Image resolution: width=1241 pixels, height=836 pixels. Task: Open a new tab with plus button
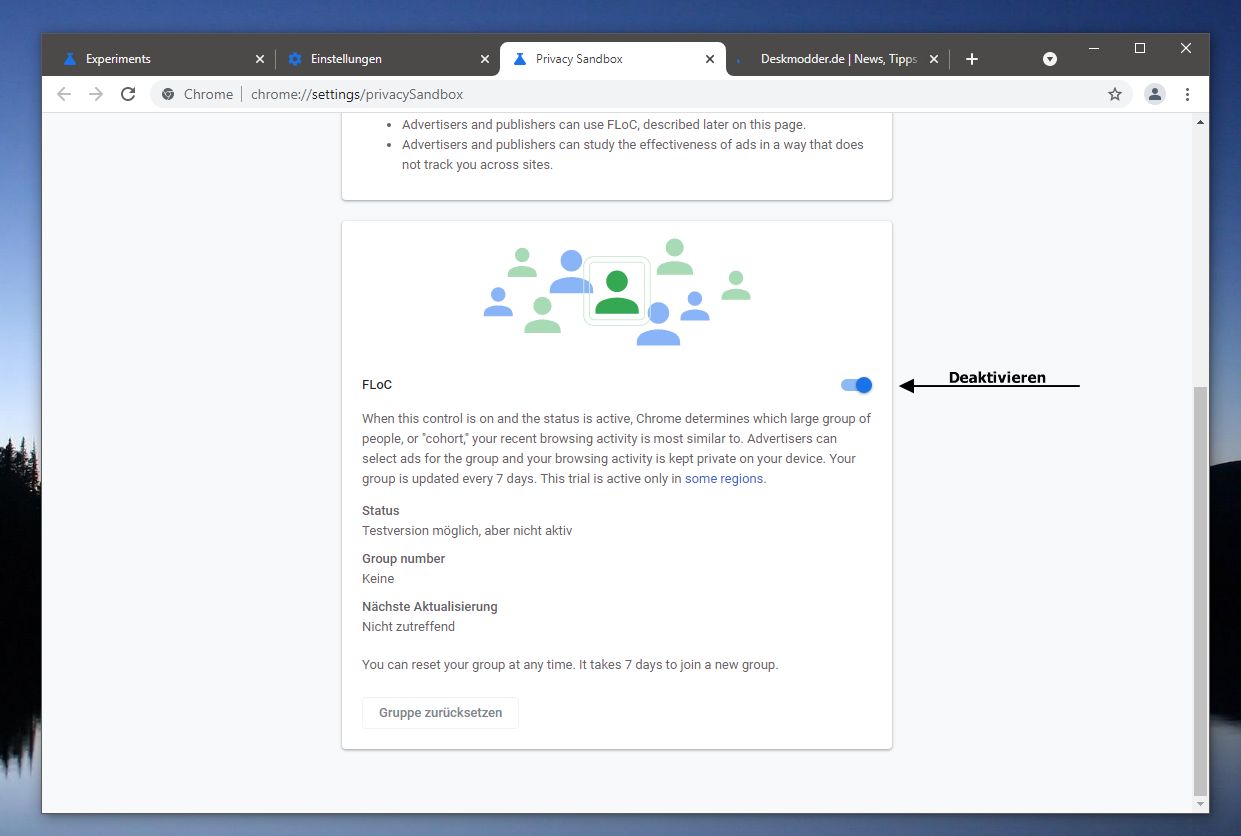[971, 59]
